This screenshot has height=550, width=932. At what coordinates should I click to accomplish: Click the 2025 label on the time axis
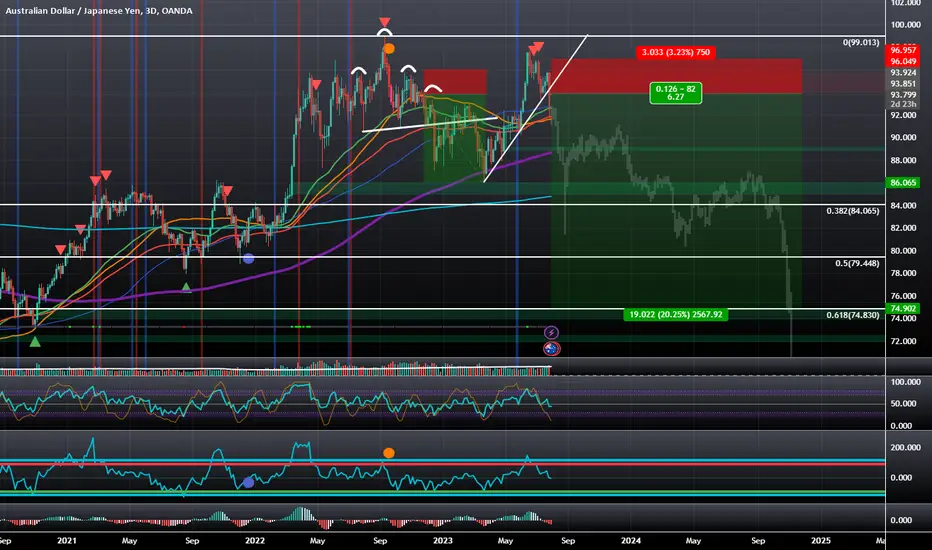[821, 540]
